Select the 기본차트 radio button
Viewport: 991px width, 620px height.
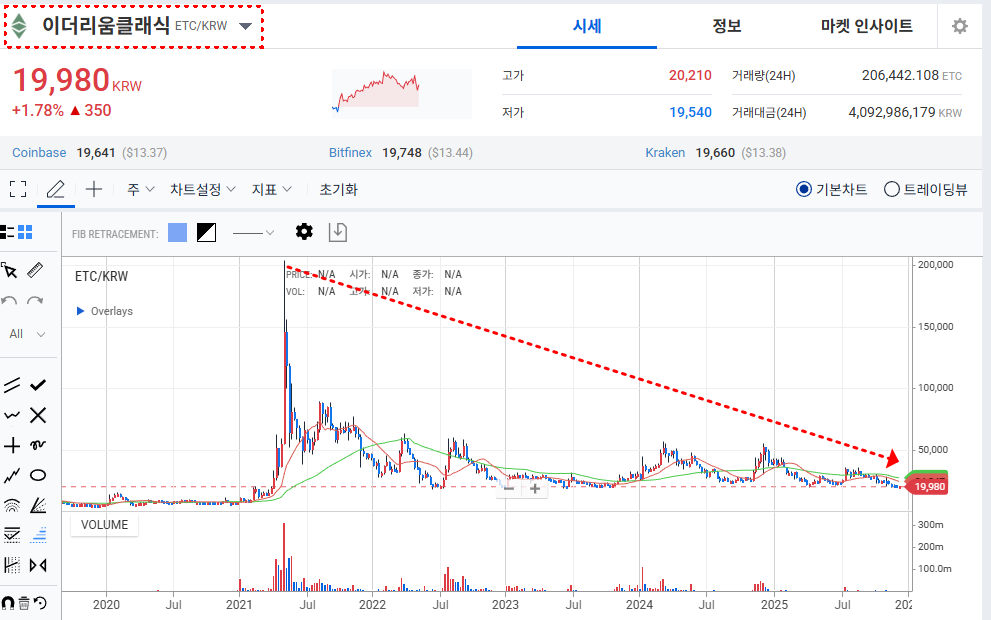tap(804, 189)
